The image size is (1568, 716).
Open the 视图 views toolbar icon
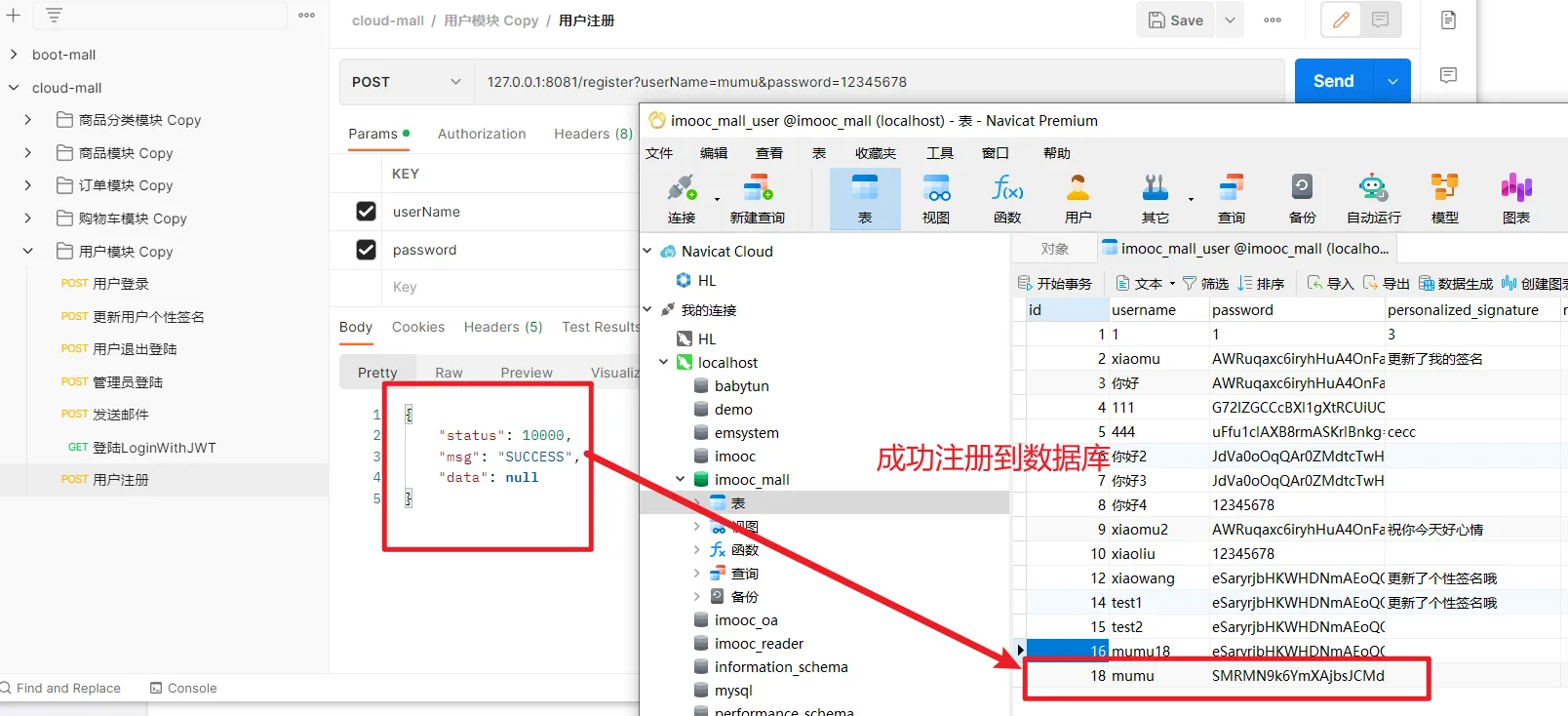[x=936, y=187]
